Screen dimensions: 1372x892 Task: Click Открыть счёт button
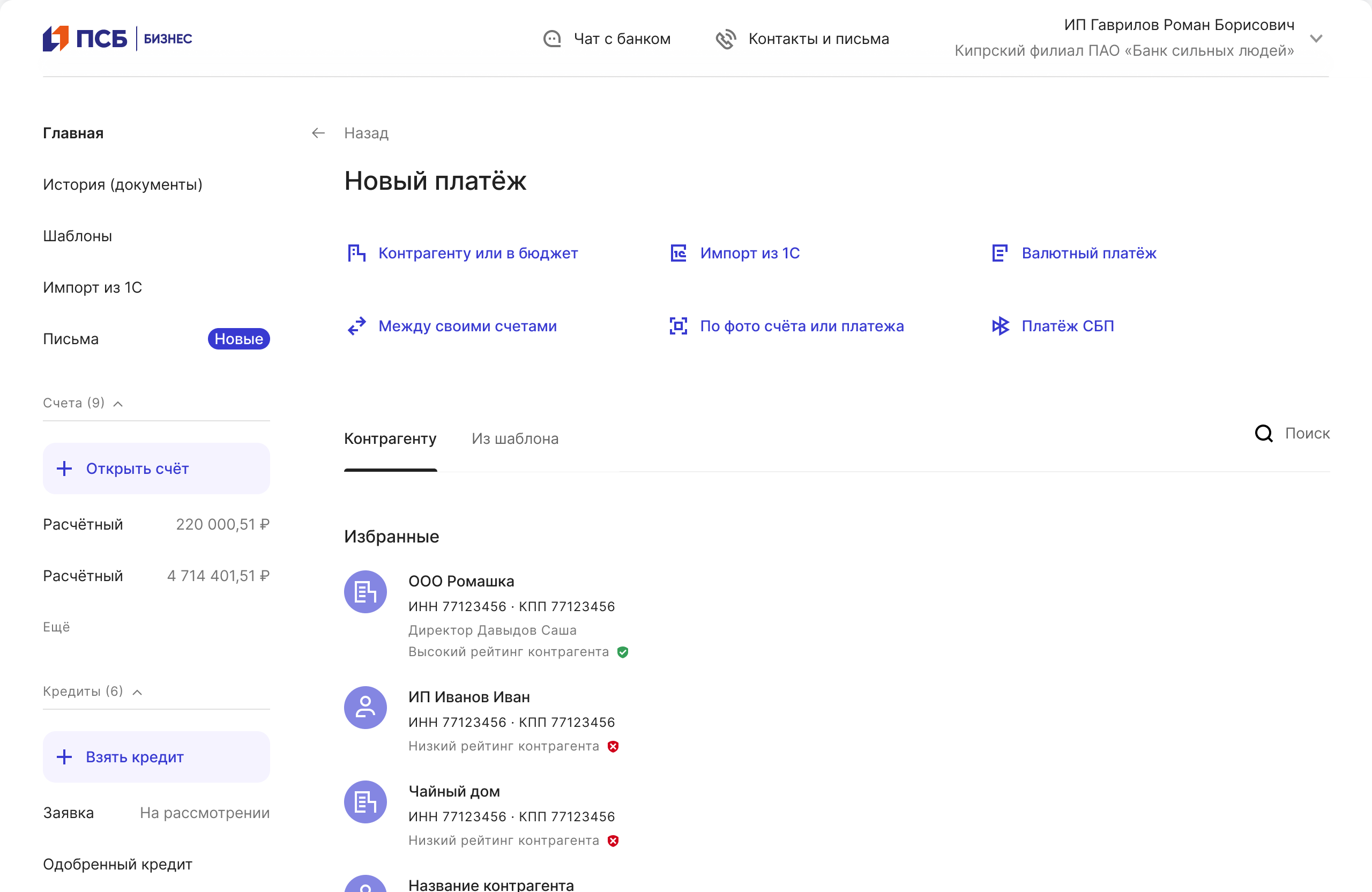tap(156, 468)
